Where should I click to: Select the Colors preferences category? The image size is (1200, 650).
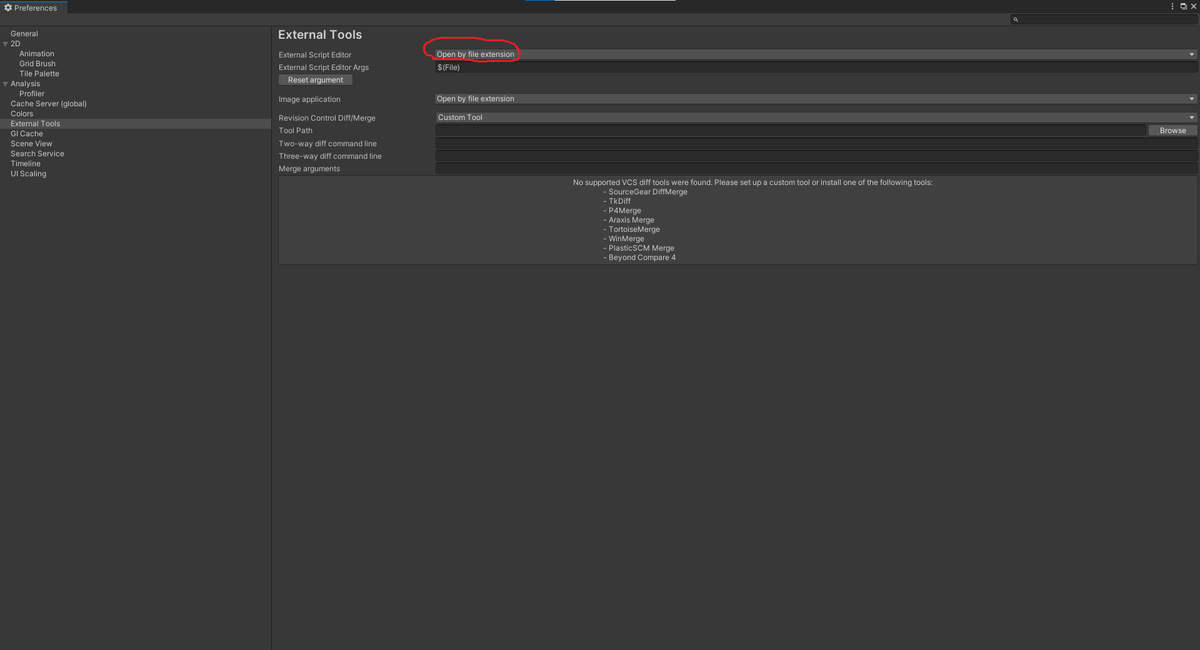point(22,114)
